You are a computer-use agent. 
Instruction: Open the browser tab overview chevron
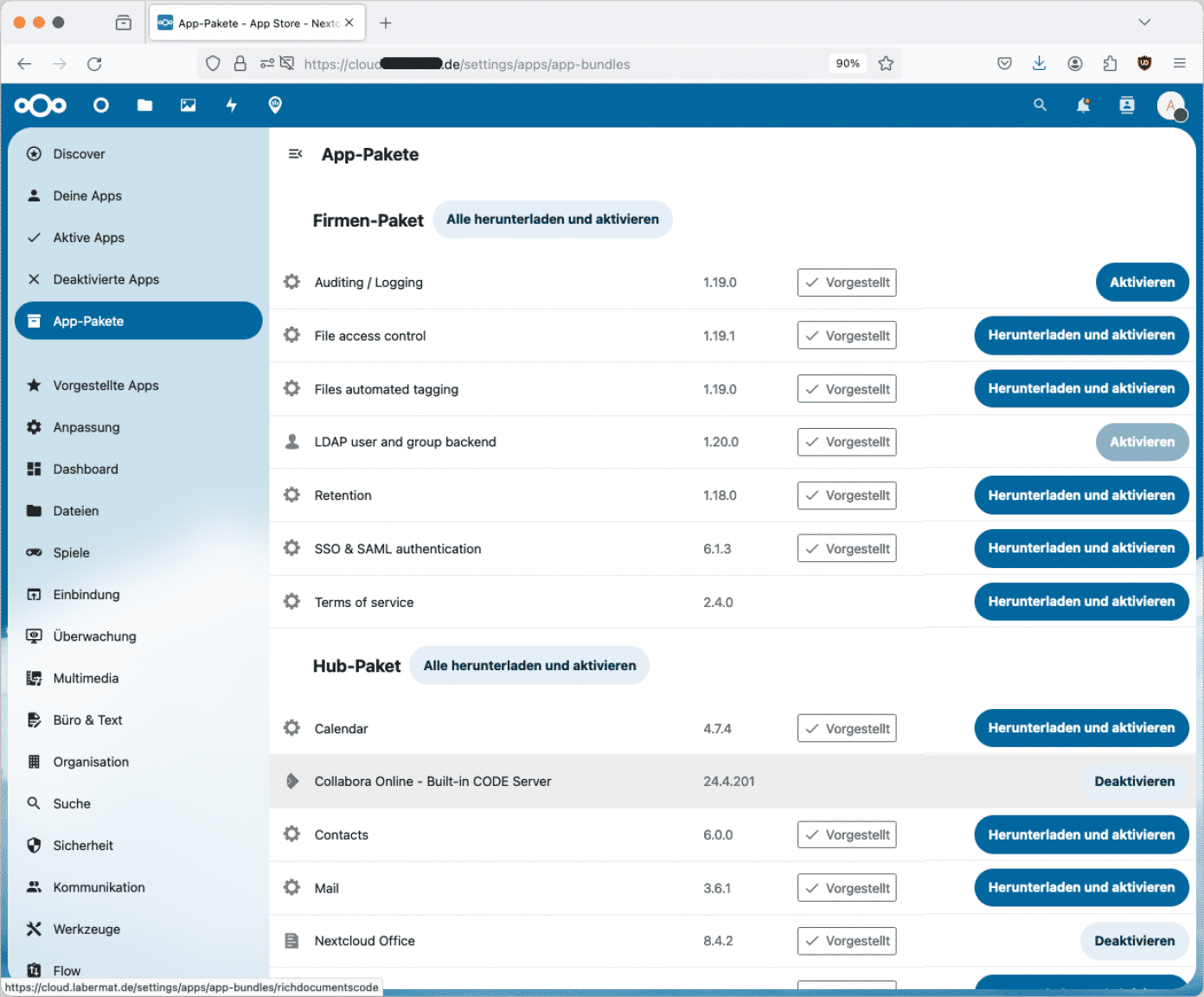tap(1144, 22)
